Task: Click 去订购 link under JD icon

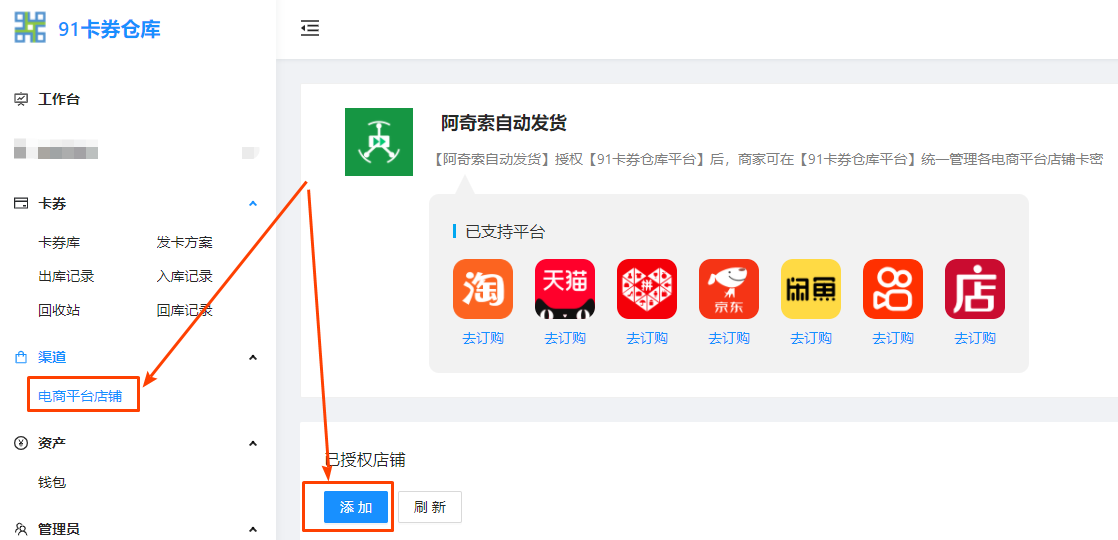Action: [x=729, y=339]
